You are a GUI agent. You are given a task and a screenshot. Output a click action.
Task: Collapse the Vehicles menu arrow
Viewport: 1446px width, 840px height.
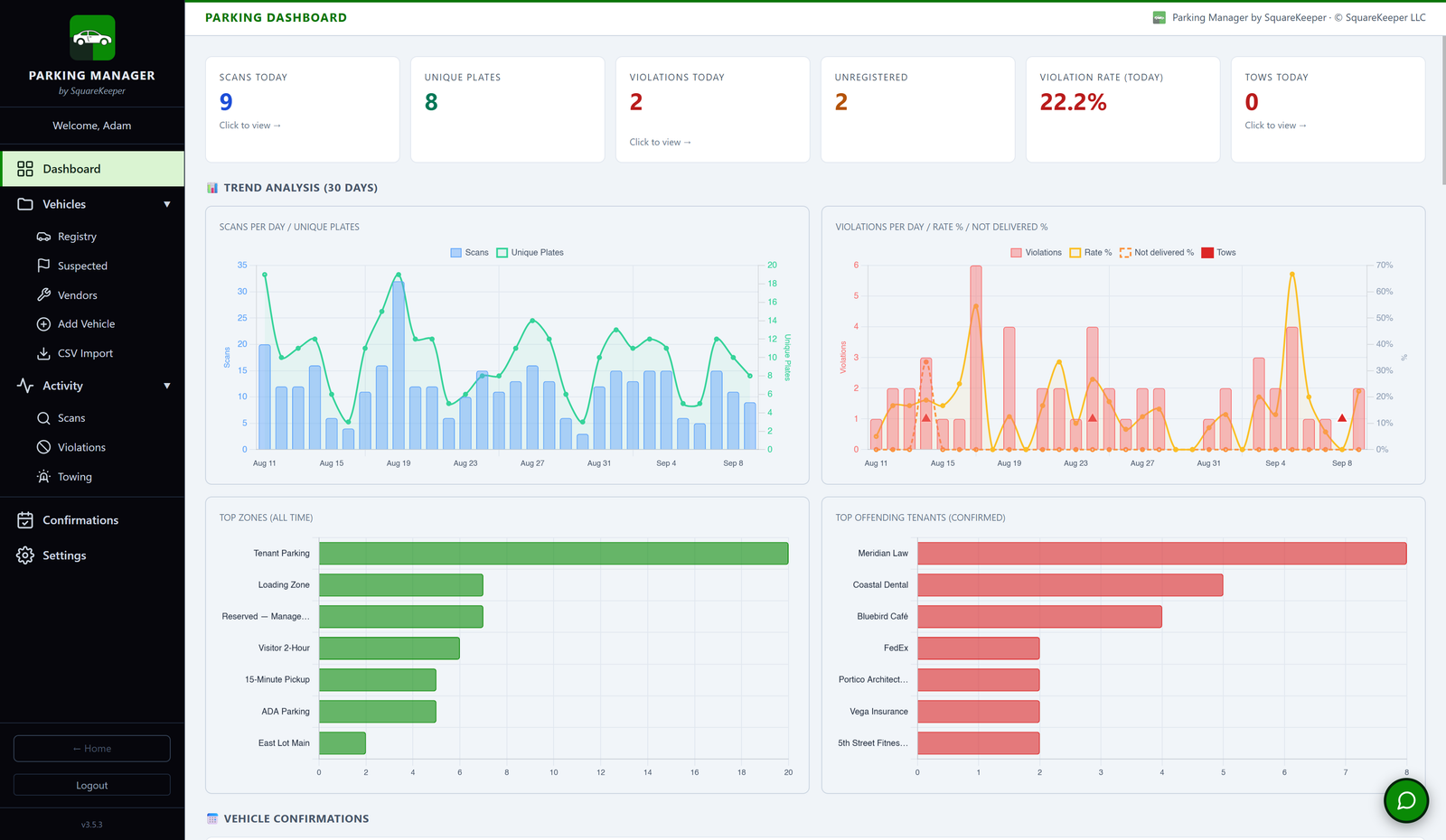click(167, 204)
